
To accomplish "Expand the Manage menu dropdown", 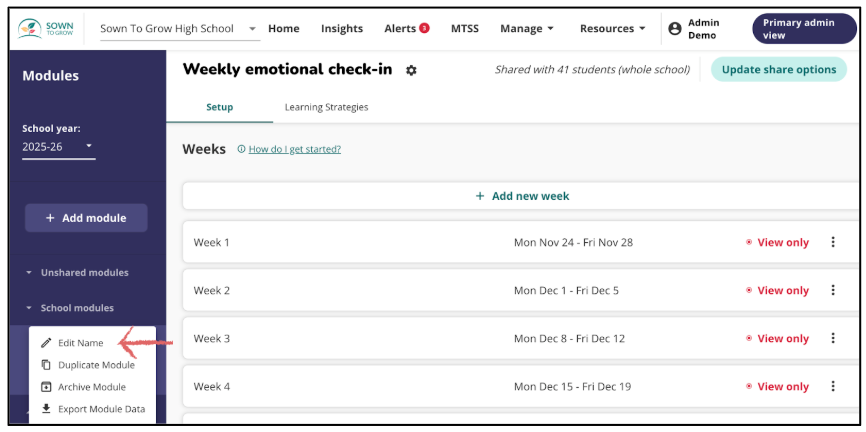I will click(527, 29).
